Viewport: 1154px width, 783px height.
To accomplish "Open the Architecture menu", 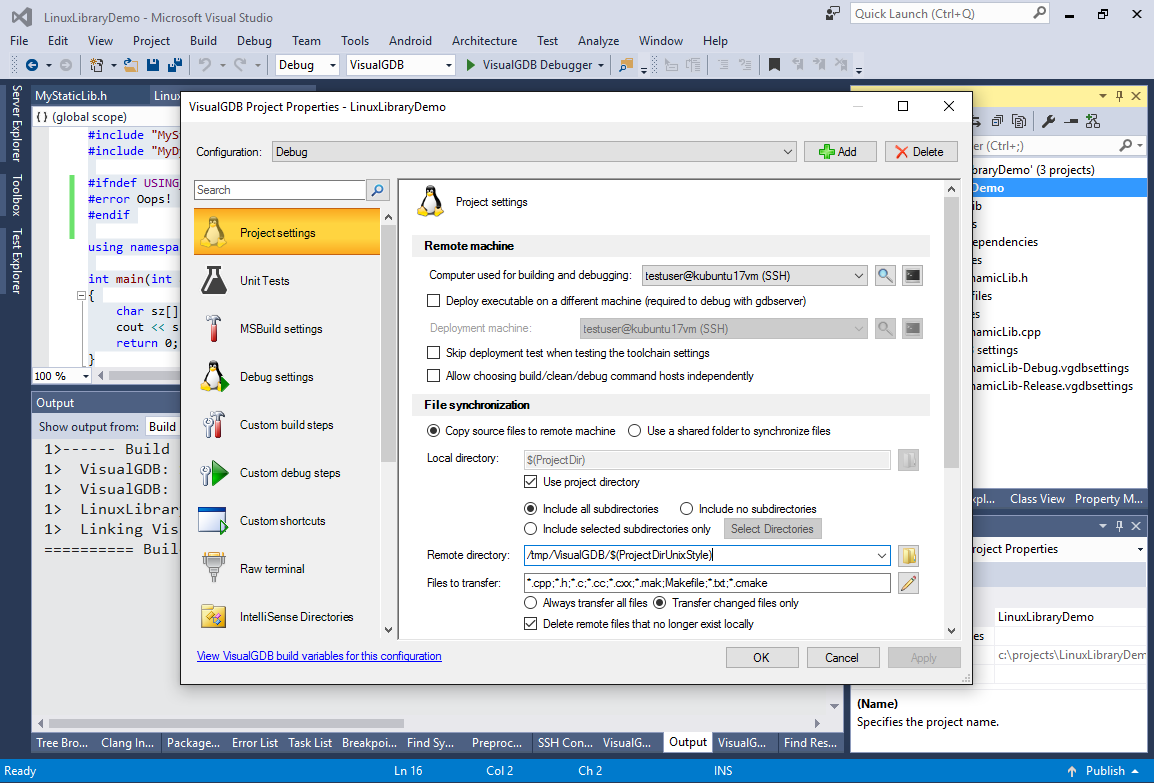I will (484, 41).
